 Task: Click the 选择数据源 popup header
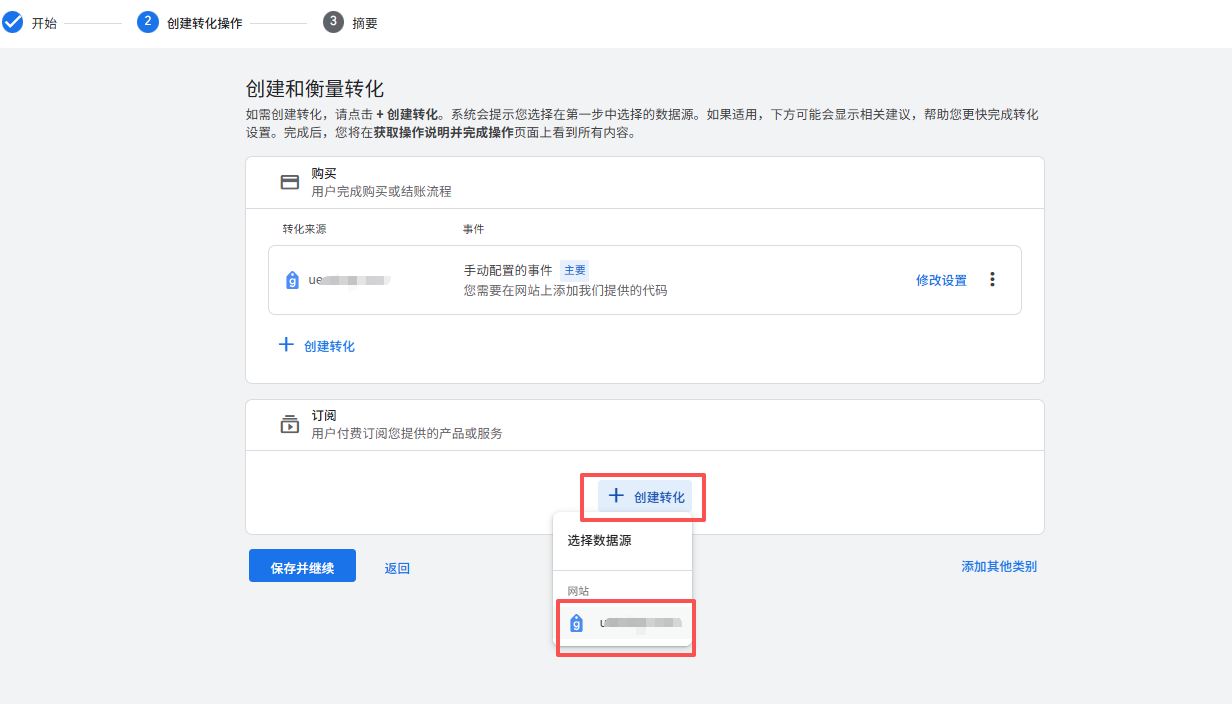[599, 541]
